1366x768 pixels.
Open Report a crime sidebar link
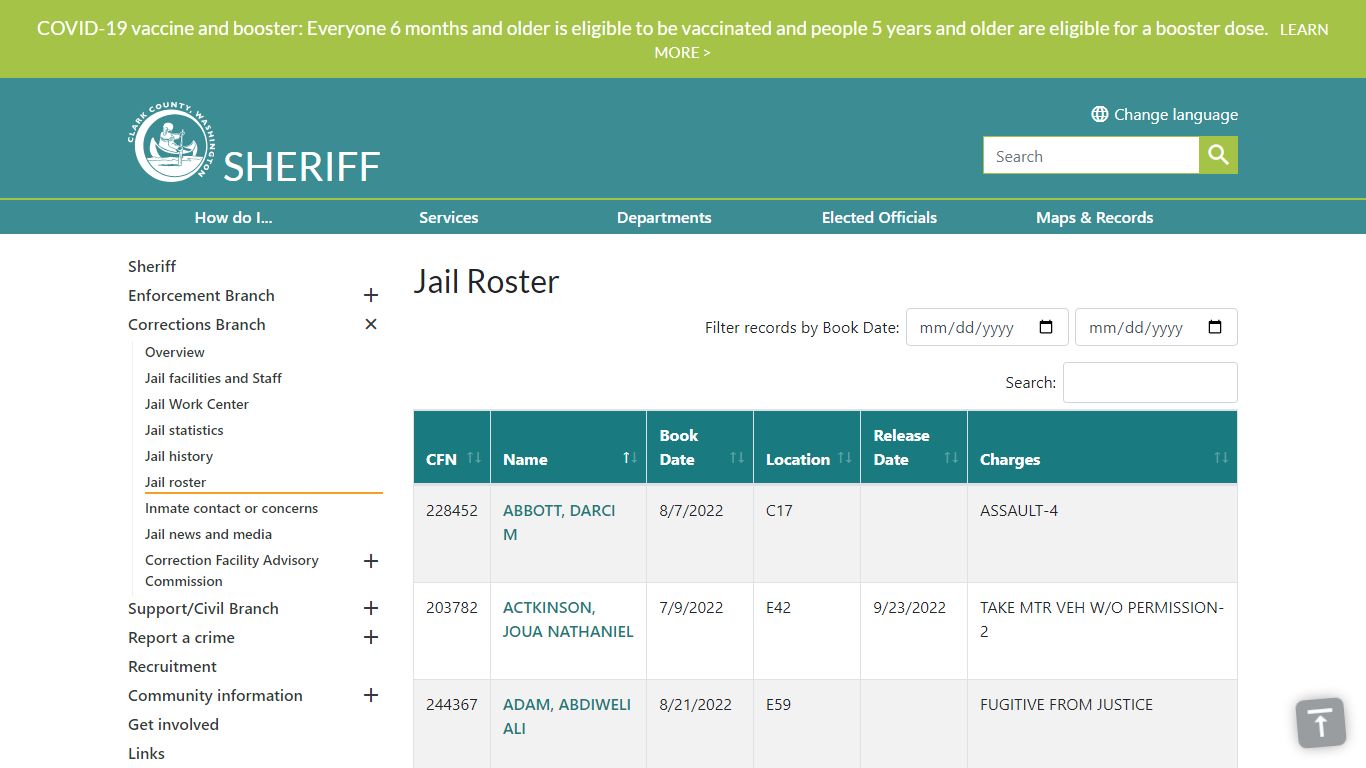[x=181, y=637]
